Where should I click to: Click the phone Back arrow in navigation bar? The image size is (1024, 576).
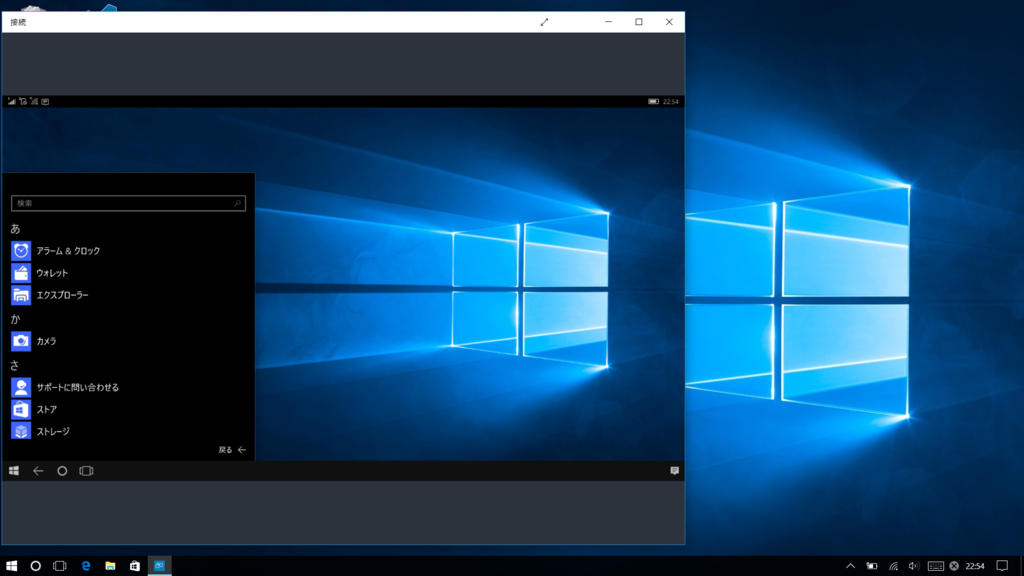pos(38,471)
